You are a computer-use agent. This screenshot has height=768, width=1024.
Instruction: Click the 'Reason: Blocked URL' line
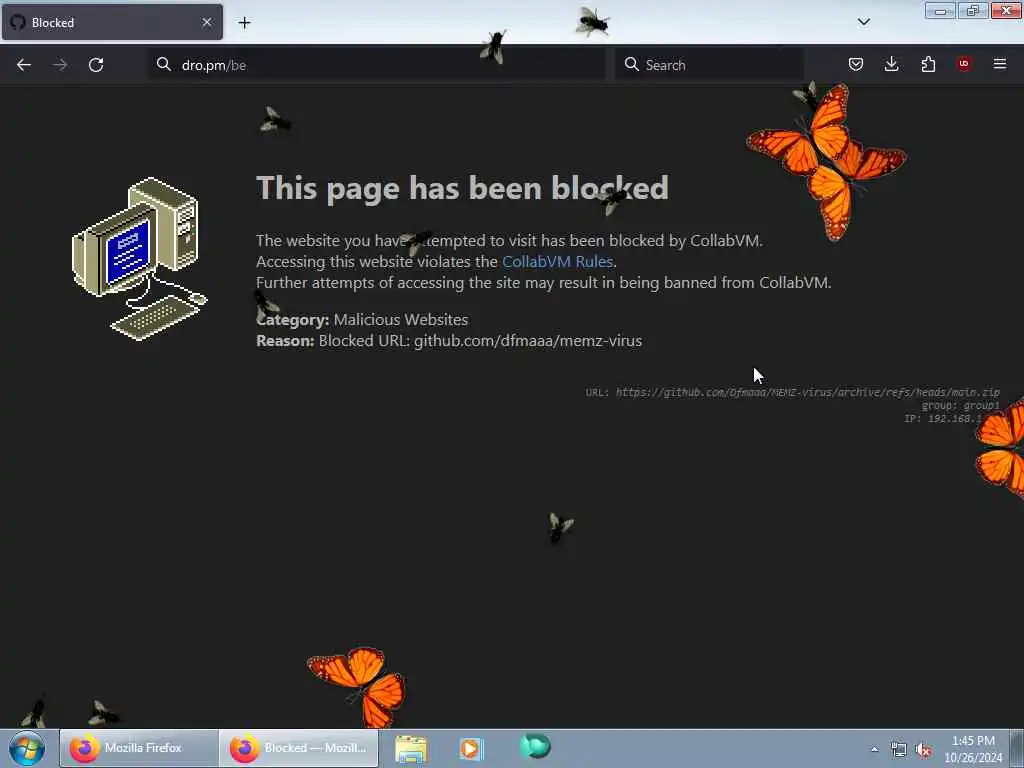pyautogui.click(x=449, y=341)
